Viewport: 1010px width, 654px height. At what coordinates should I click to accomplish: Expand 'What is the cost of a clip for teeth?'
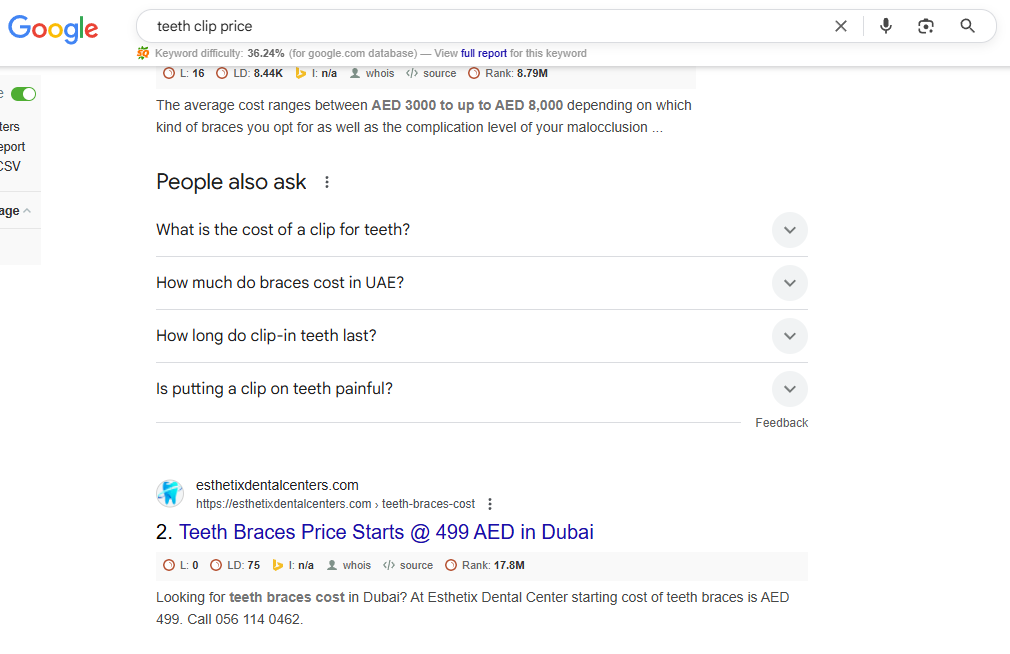(x=790, y=230)
